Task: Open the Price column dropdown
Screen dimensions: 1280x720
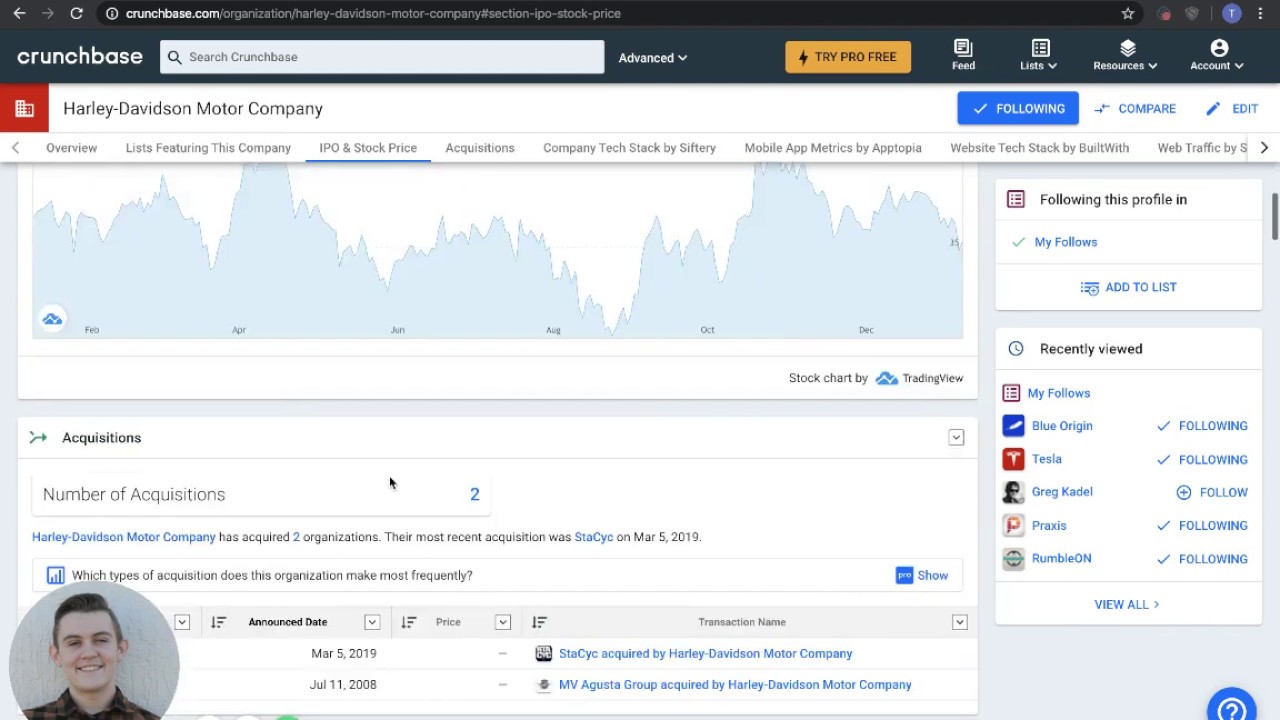Action: [x=503, y=622]
